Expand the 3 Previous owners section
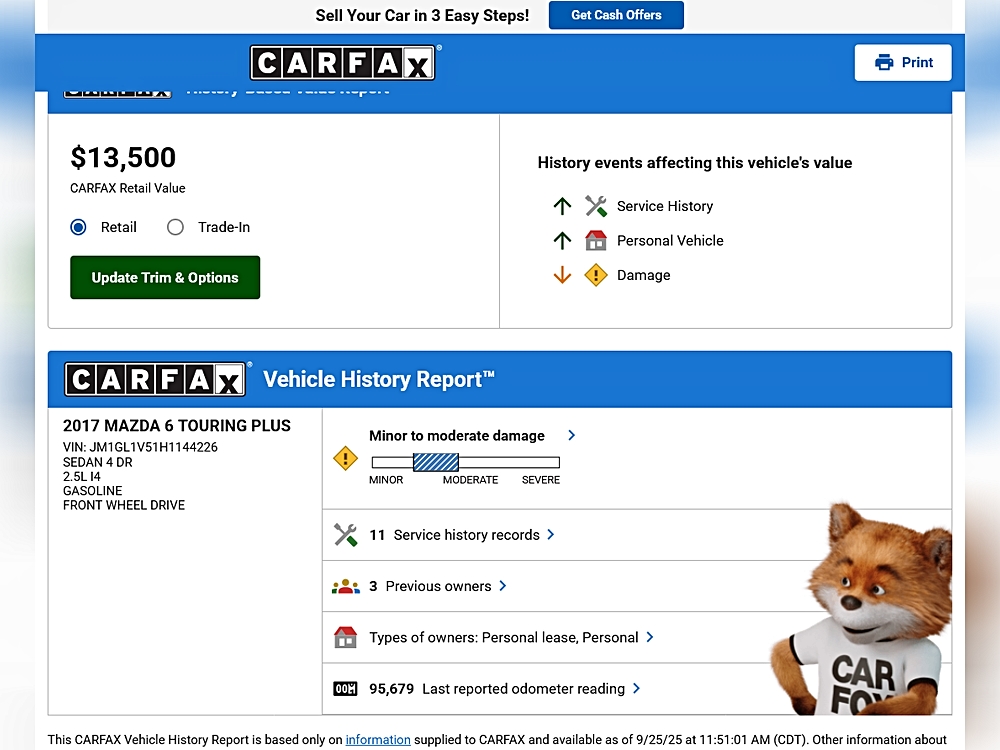The width and height of the screenshot is (1000, 750). 502,586
